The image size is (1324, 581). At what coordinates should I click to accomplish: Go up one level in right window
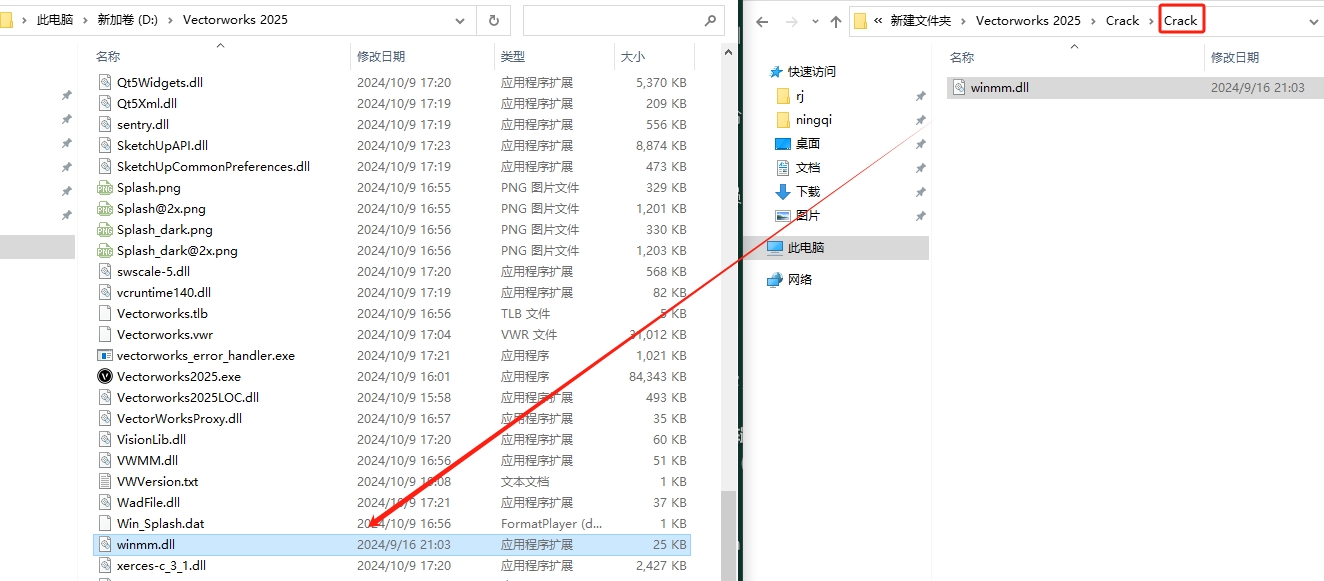click(x=835, y=20)
